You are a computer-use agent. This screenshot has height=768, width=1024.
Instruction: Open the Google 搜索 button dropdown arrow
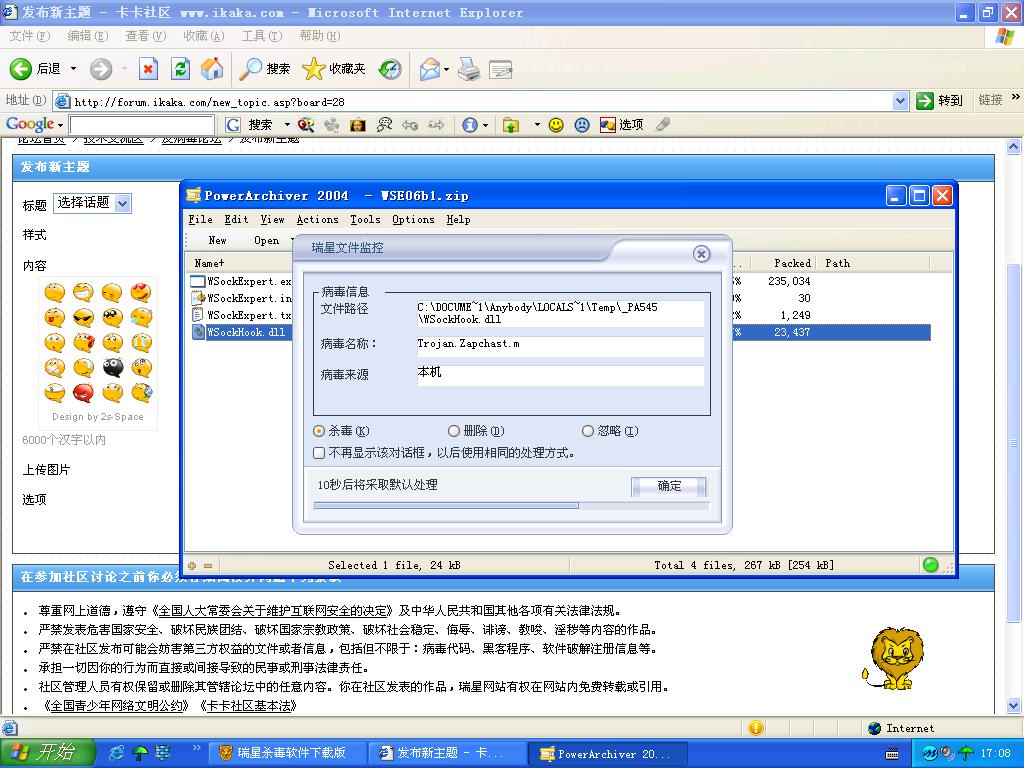[286, 124]
